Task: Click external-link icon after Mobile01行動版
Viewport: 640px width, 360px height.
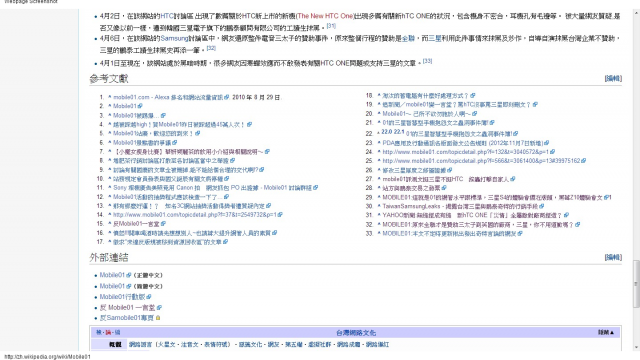Action: pos(149,297)
